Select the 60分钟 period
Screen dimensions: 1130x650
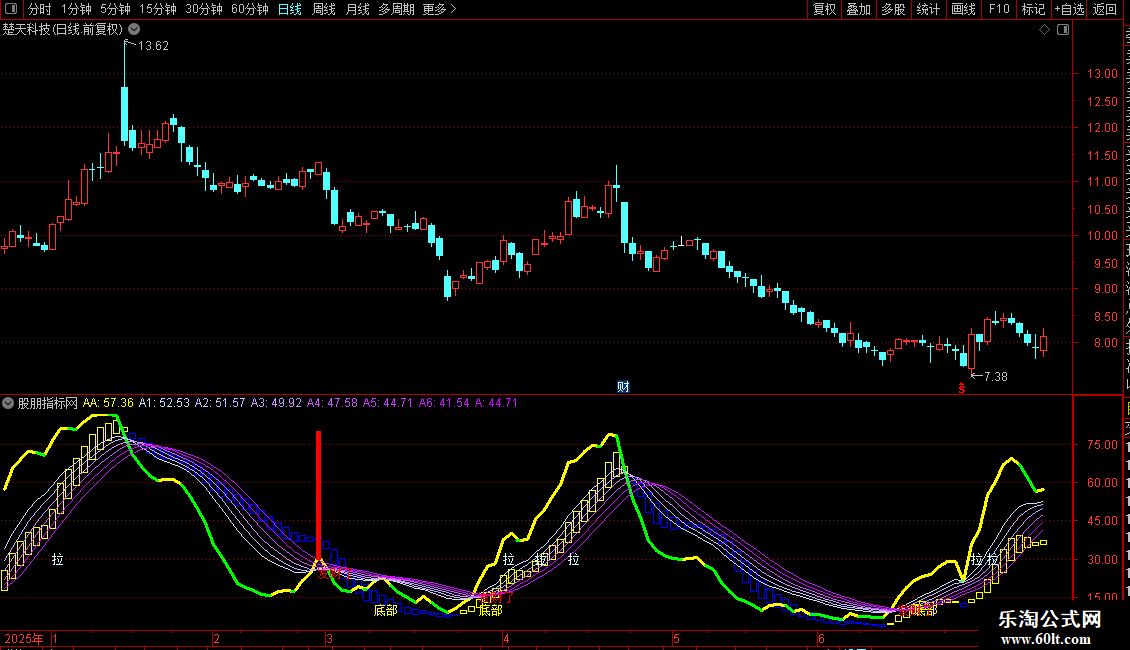250,9
